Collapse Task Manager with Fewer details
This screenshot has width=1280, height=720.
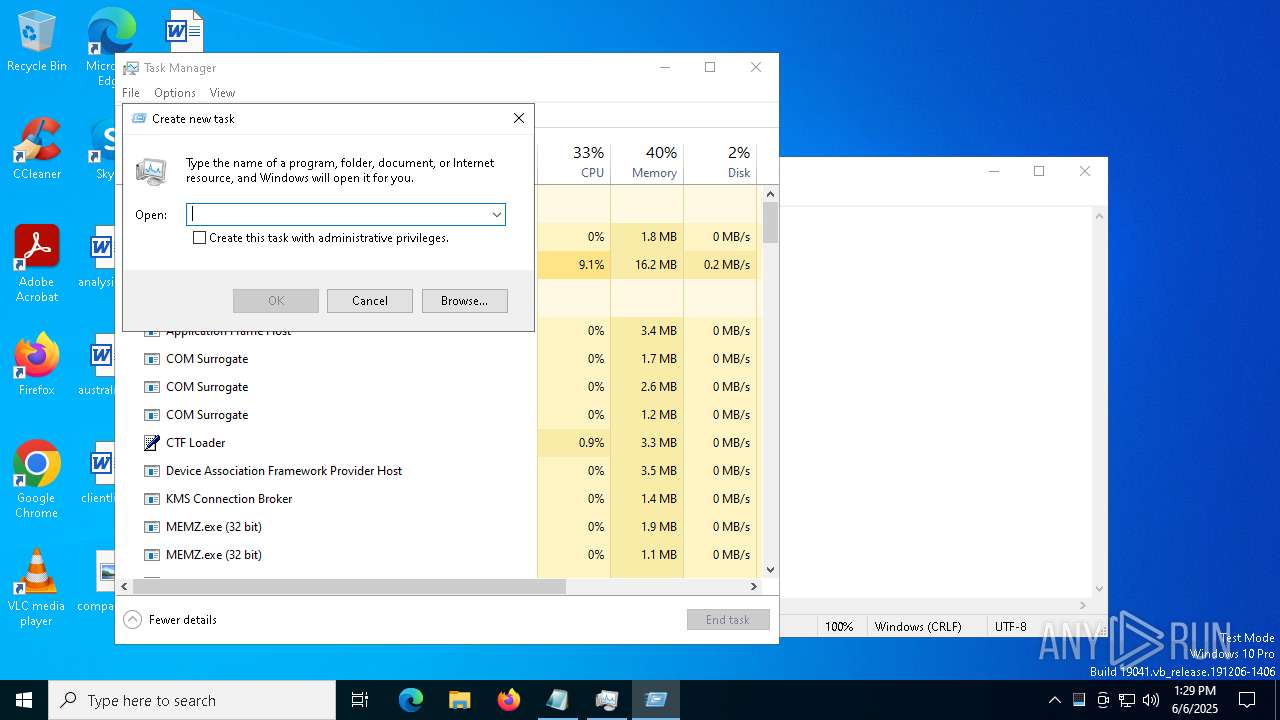[x=170, y=620]
